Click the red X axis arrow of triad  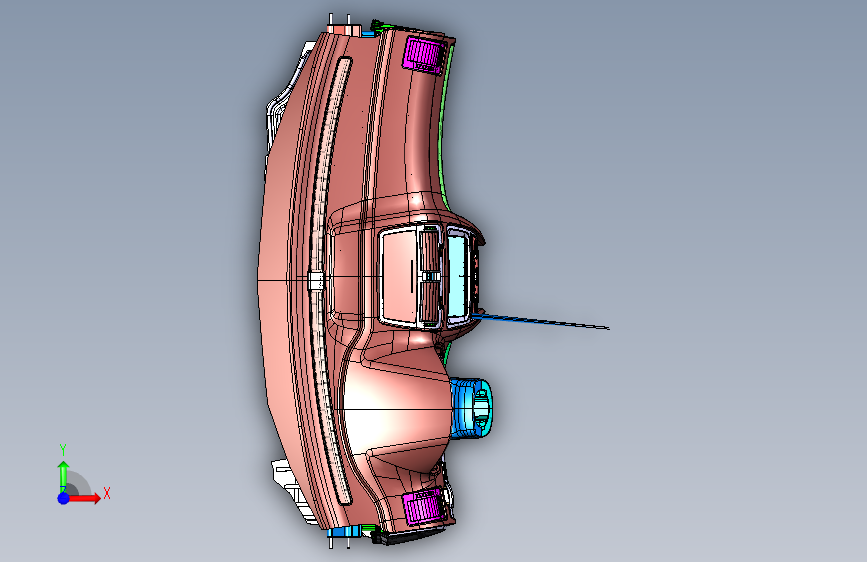(83, 498)
